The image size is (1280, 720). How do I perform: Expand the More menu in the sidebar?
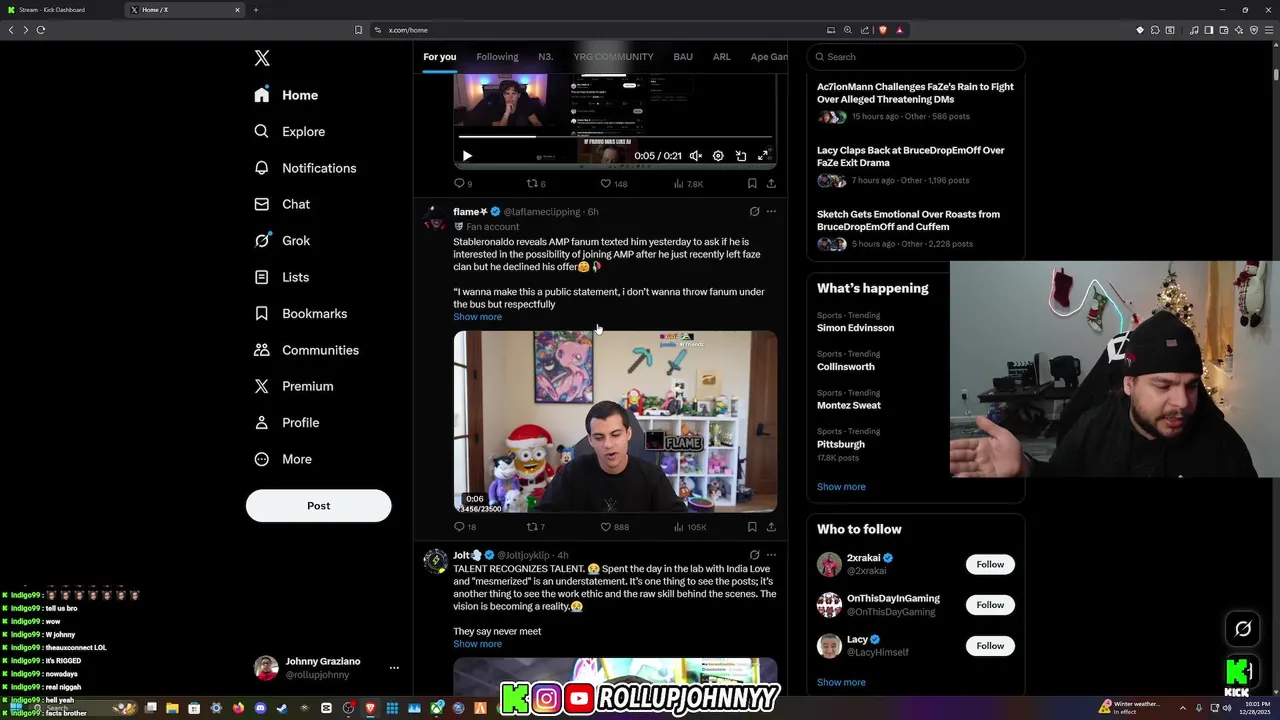(x=283, y=459)
